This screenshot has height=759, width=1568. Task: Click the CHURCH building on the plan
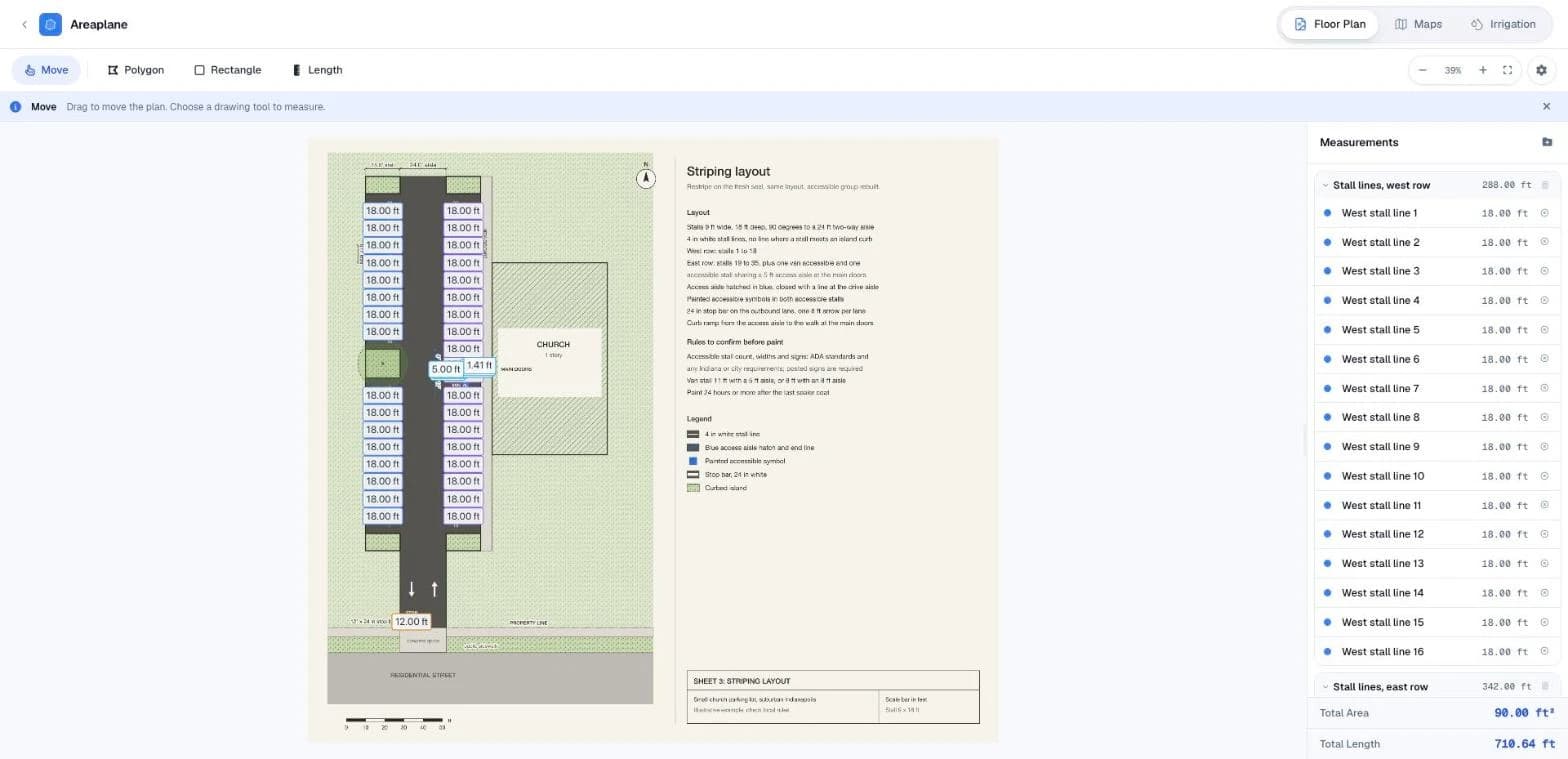pyautogui.click(x=549, y=358)
